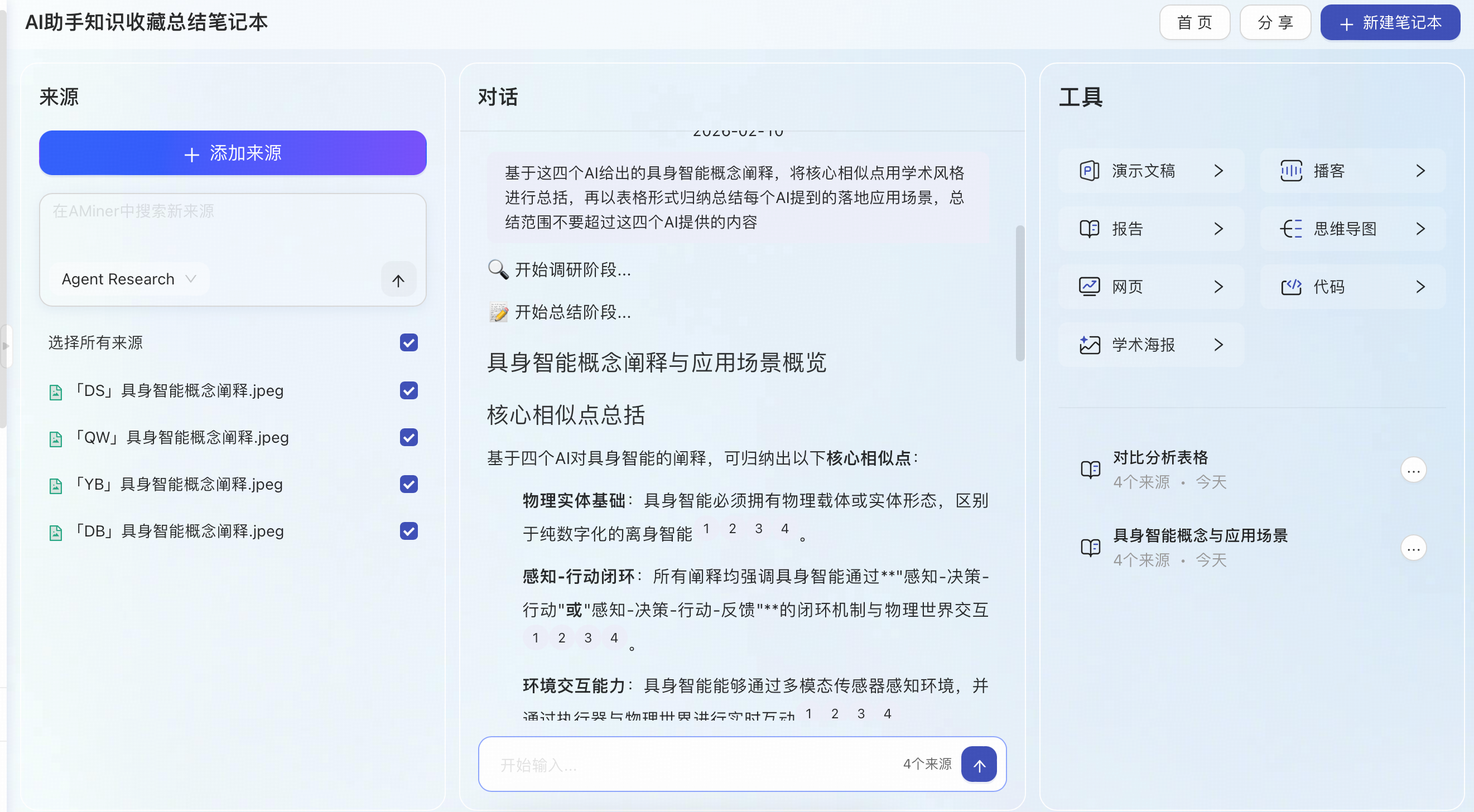The height and width of the screenshot is (812, 1474).
Task: Open more options for 对比分析表格
Action: point(1413,470)
